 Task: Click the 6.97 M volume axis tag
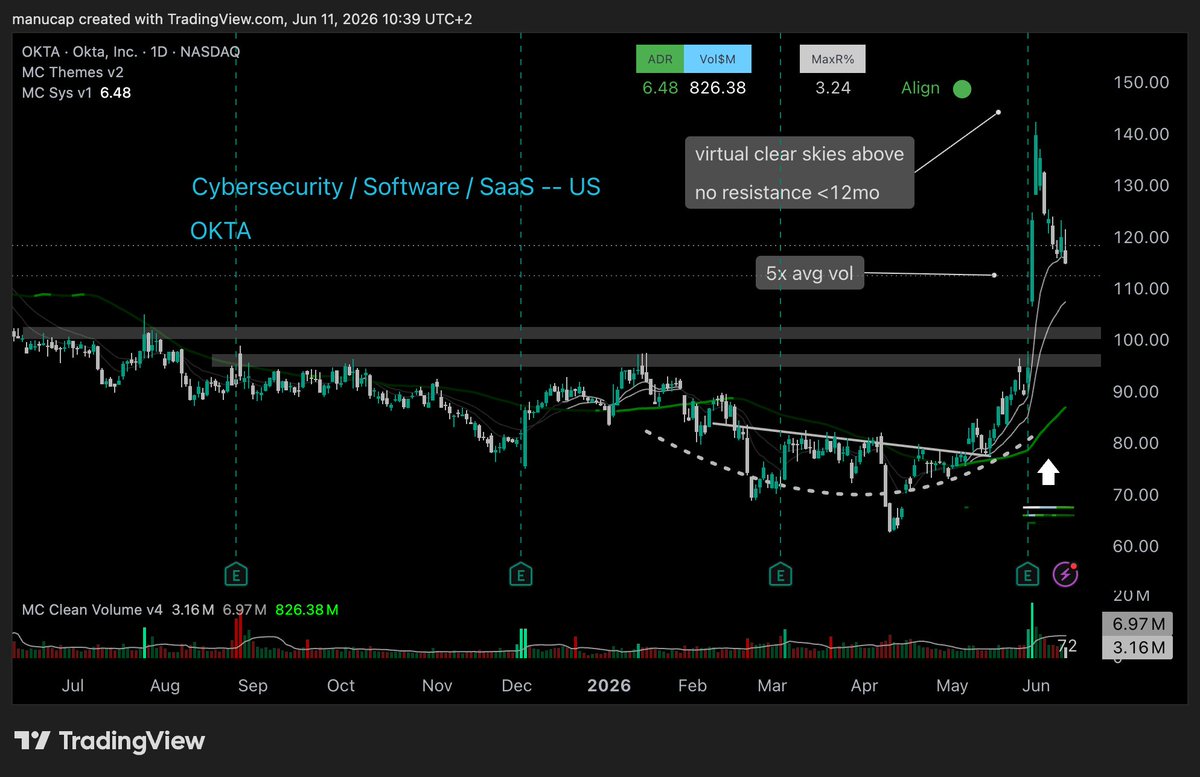click(1138, 624)
